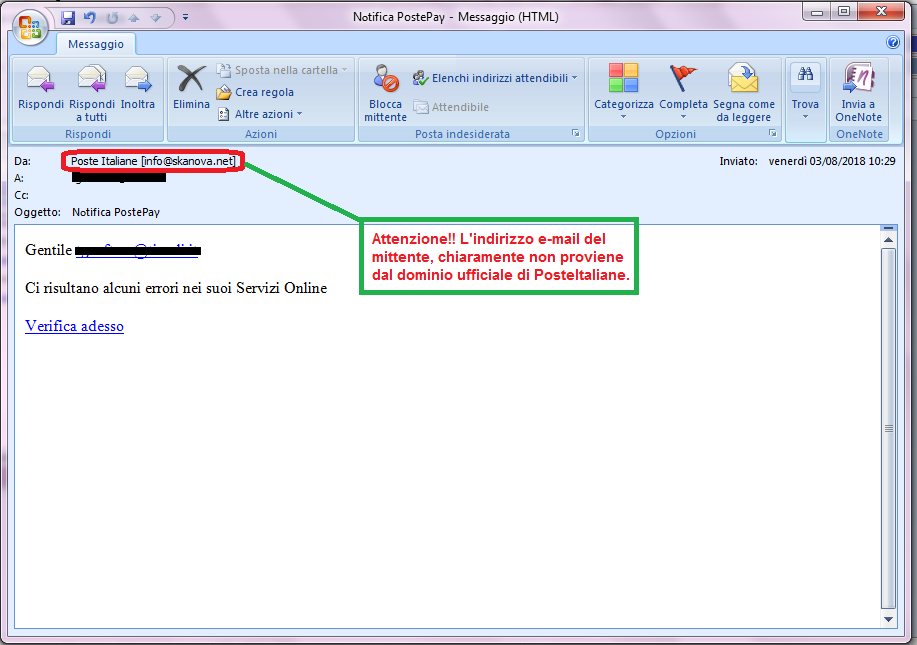Go to previous item with up arrow
Viewport: 917px width, 645px height.
(134, 18)
